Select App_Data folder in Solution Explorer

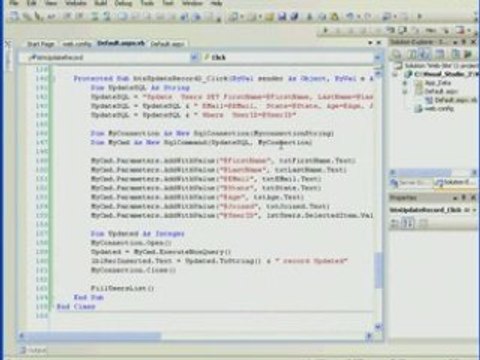[x=438, y=83]
